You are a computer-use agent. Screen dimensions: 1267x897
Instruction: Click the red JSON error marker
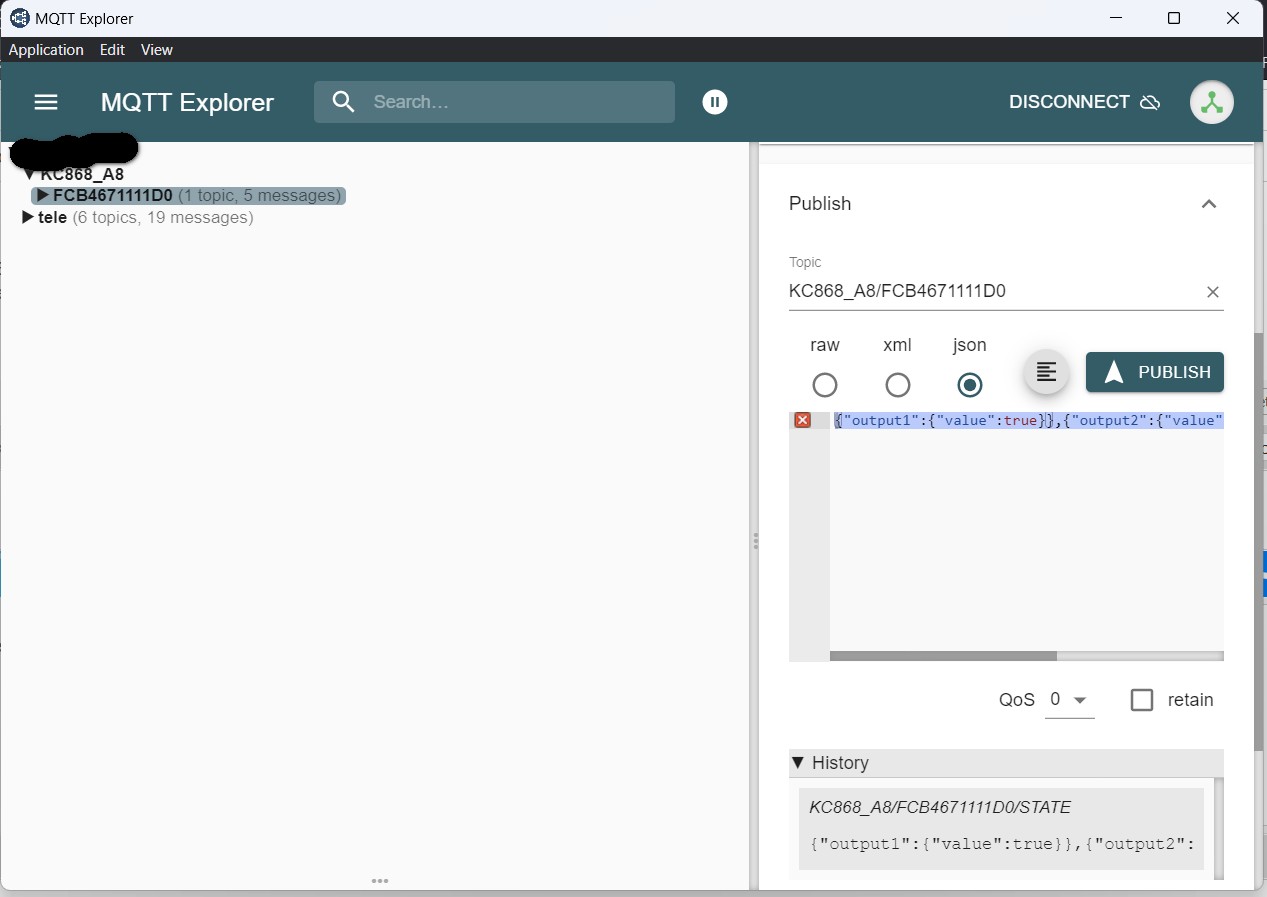[x=802, y=421]
